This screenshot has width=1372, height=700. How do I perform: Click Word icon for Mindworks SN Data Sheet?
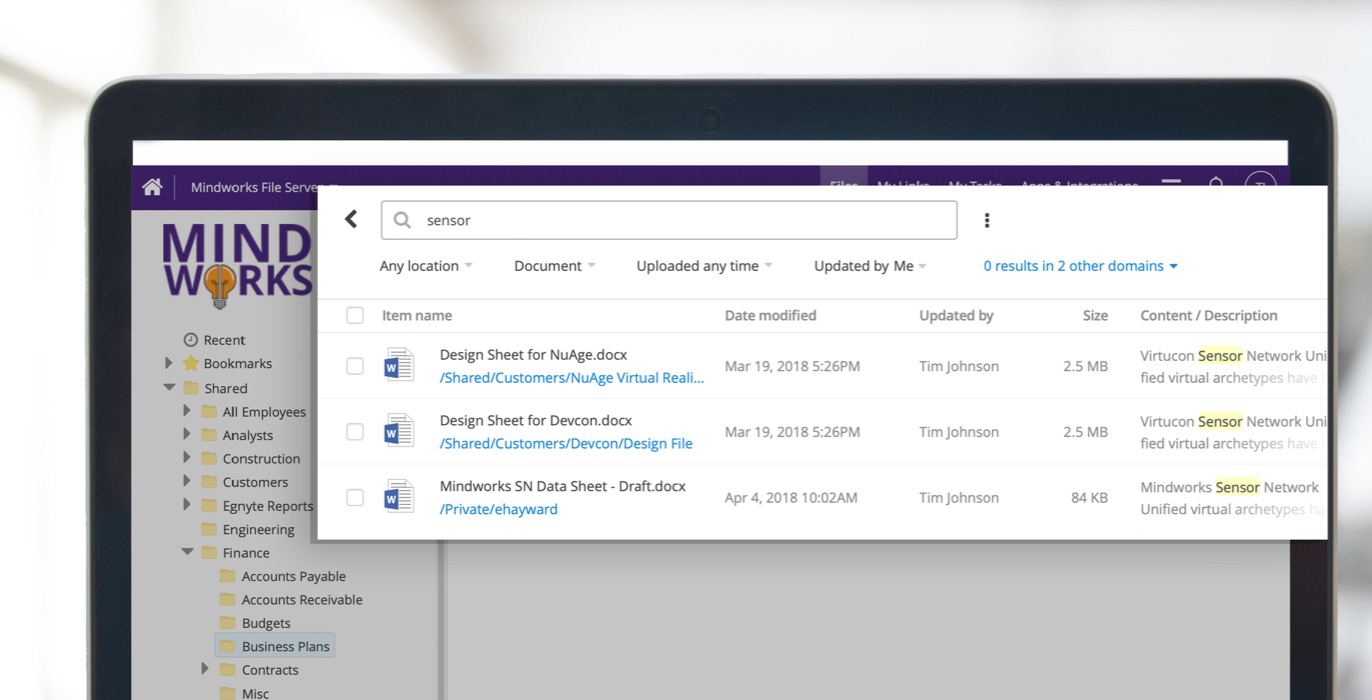tap(399, 497)
